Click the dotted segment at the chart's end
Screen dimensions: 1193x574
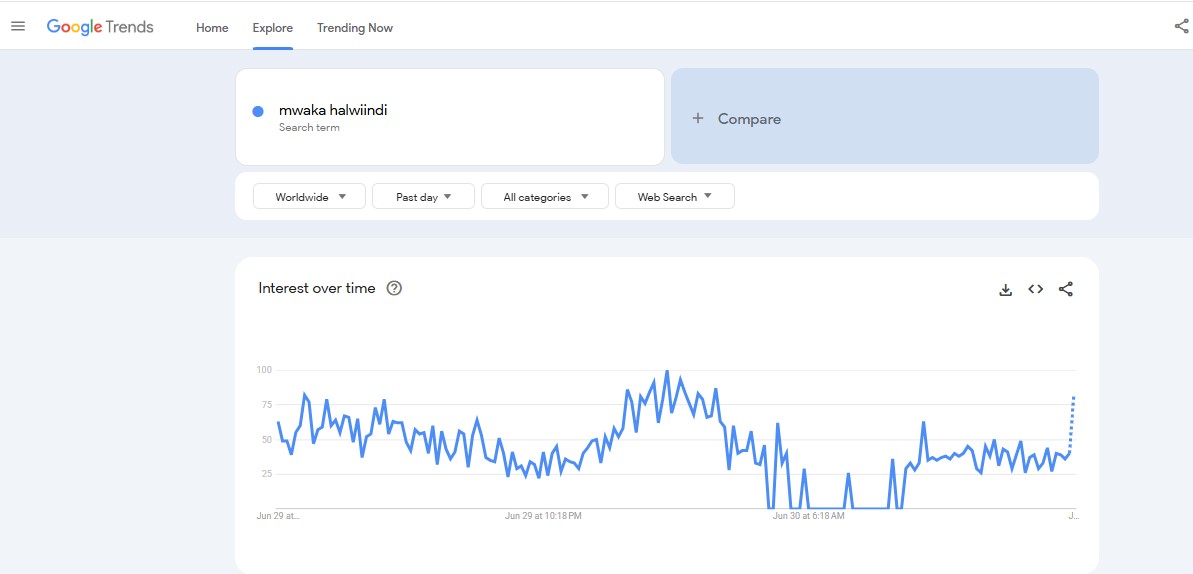pyautogui.click(x=1071, y=425)
